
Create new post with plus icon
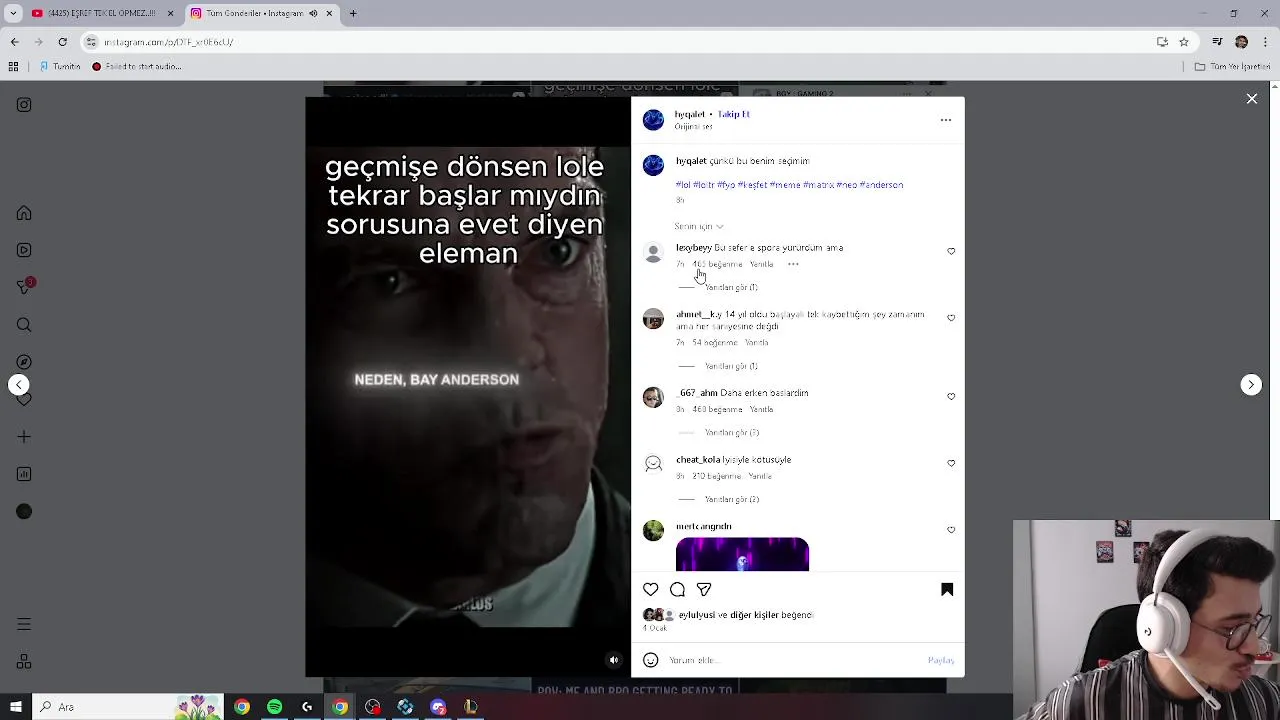click(24, 437)
